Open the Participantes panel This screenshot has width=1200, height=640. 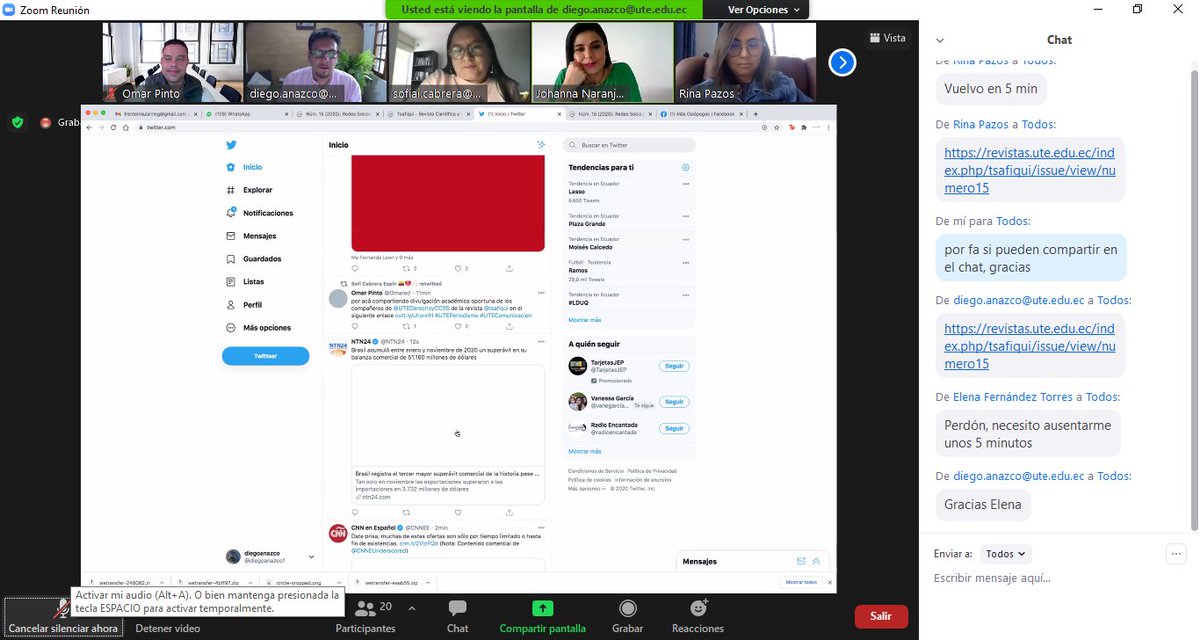tap(364, 616)
